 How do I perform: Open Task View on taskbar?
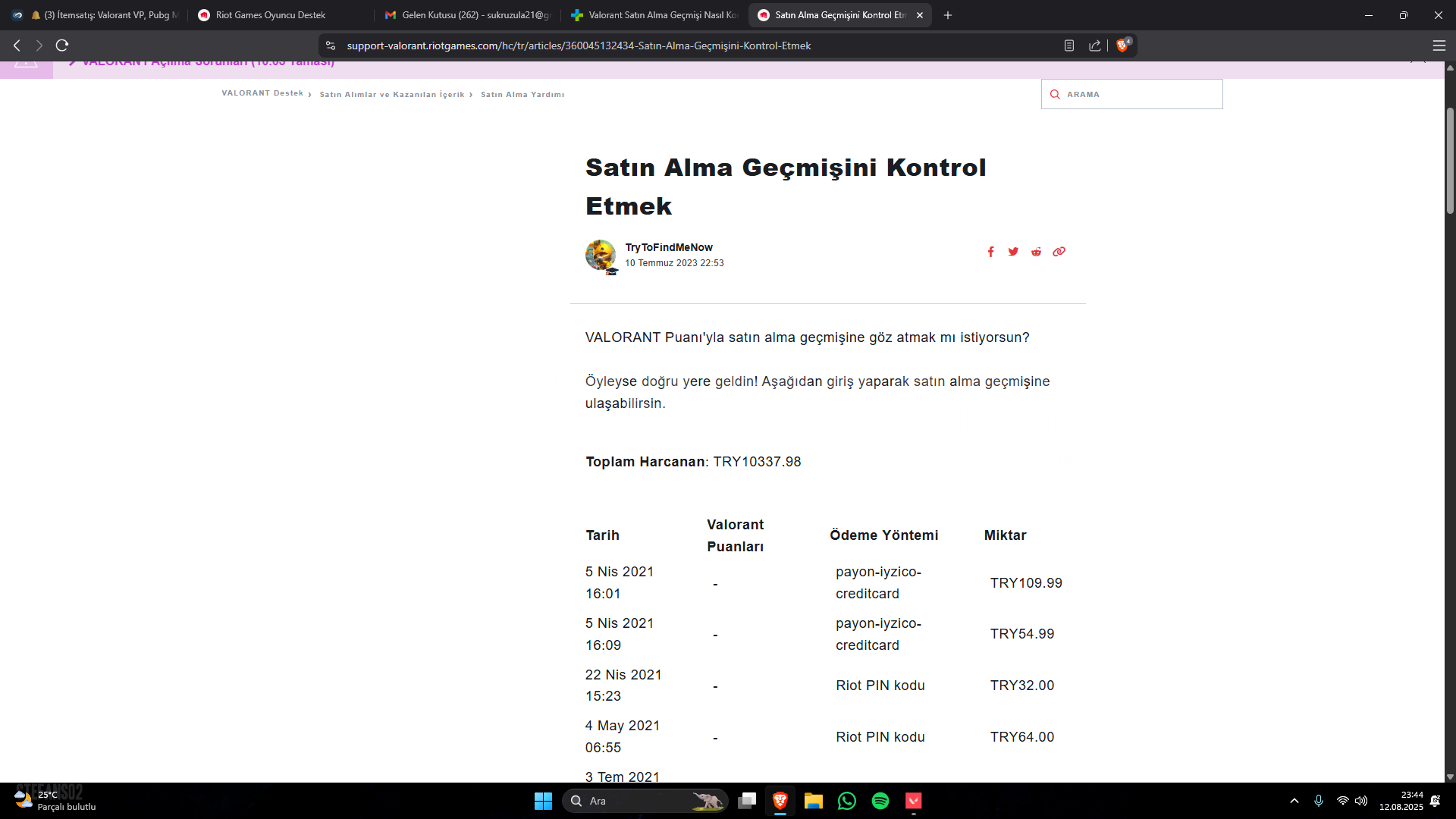click(x=747, y=801)
